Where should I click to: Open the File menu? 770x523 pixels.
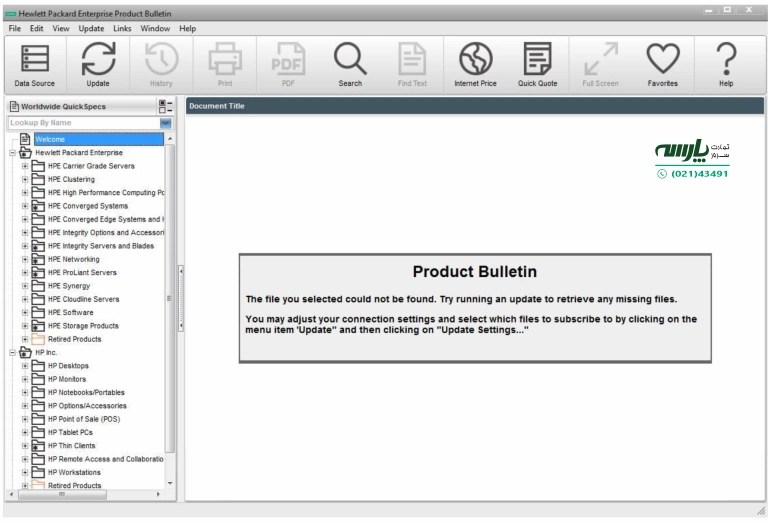(x=15, y=28)
